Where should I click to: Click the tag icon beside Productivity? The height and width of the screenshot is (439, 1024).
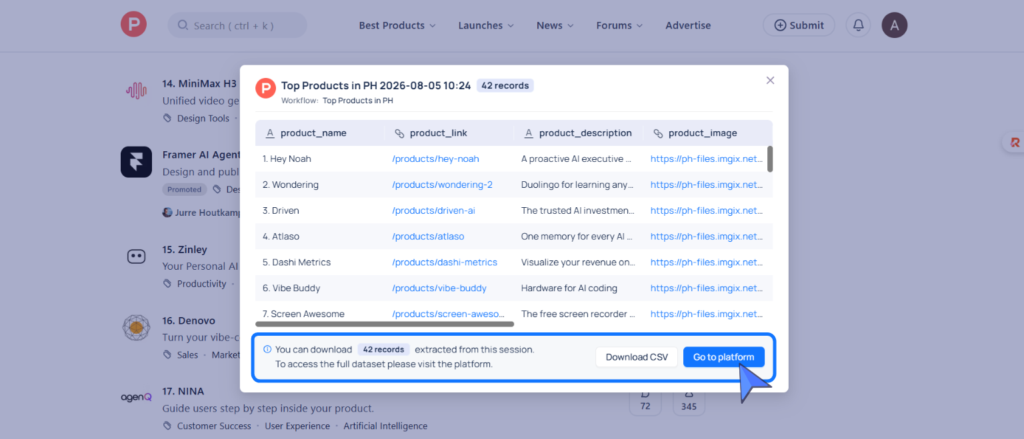click(x=167, y=284)
